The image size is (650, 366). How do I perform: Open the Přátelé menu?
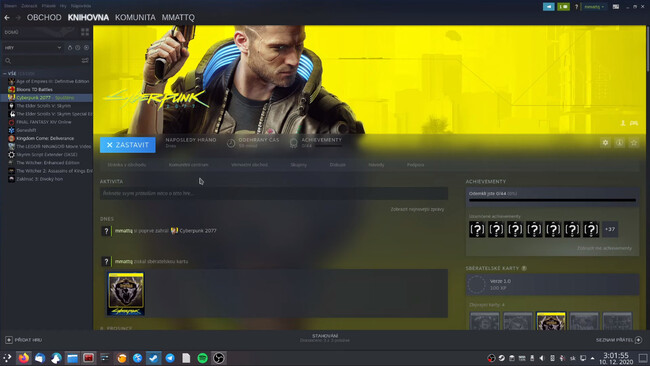[x=49, y=6]
